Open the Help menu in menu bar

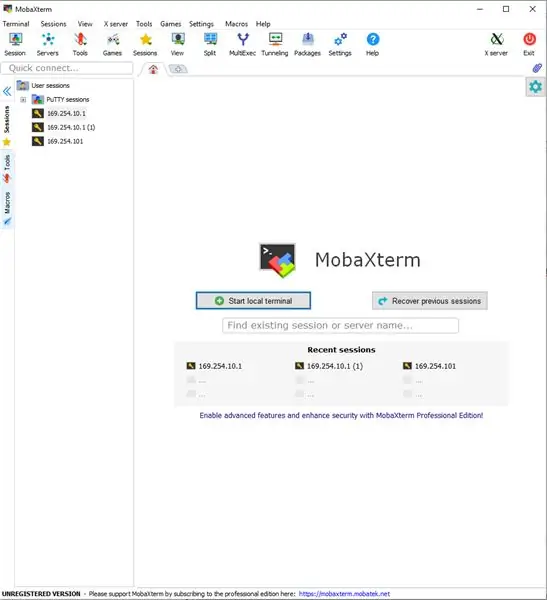pyautogui.click(x=263, y=24)
